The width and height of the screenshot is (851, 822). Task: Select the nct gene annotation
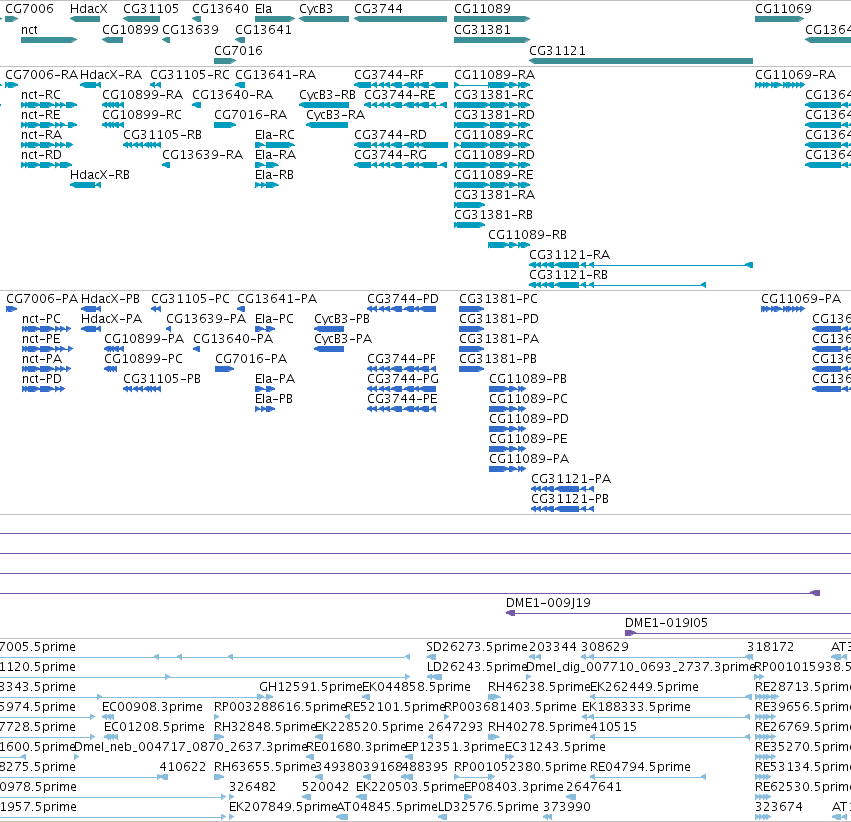tap(49, 40)
